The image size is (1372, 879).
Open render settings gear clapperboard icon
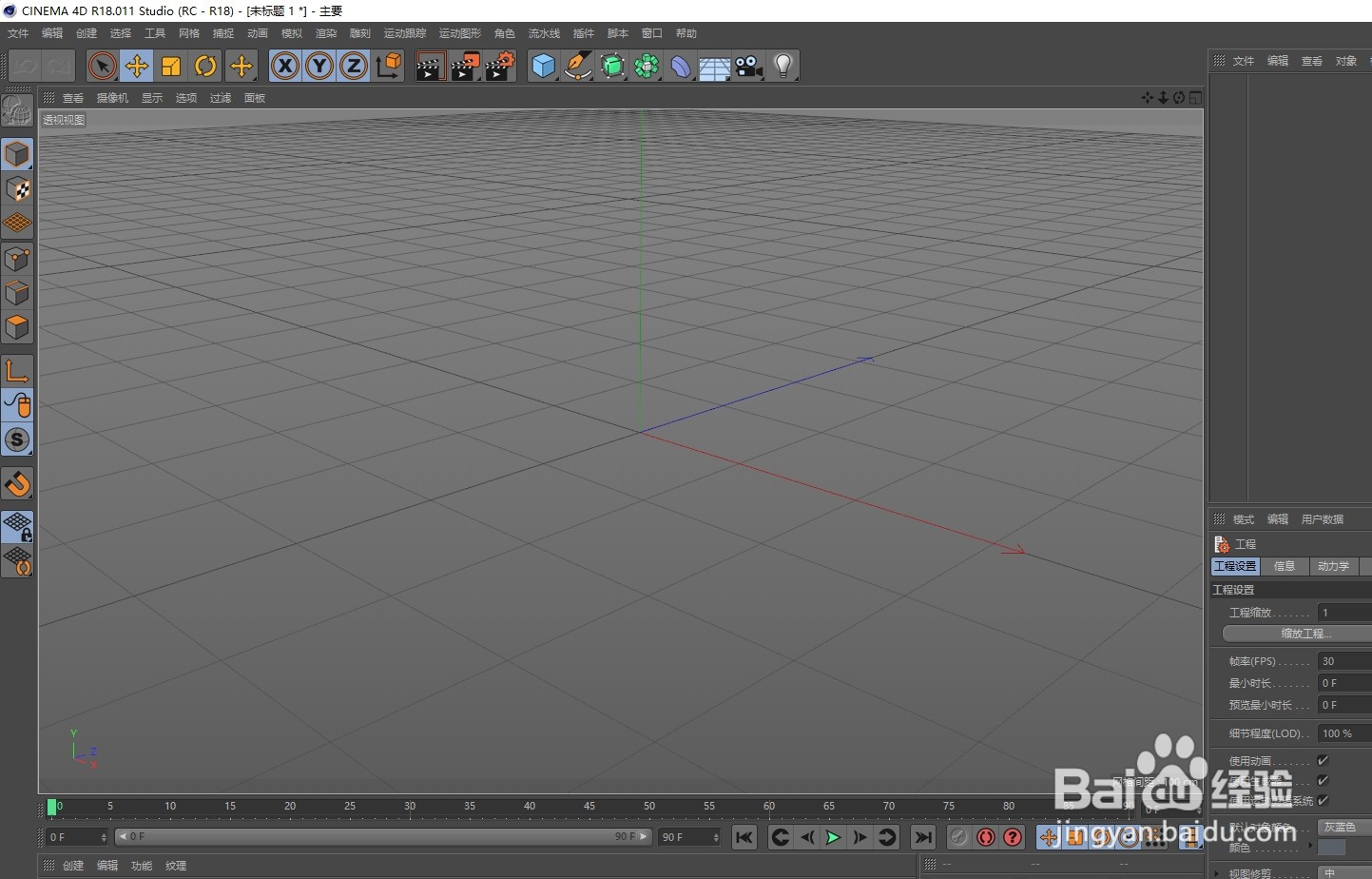pos(500,66)
